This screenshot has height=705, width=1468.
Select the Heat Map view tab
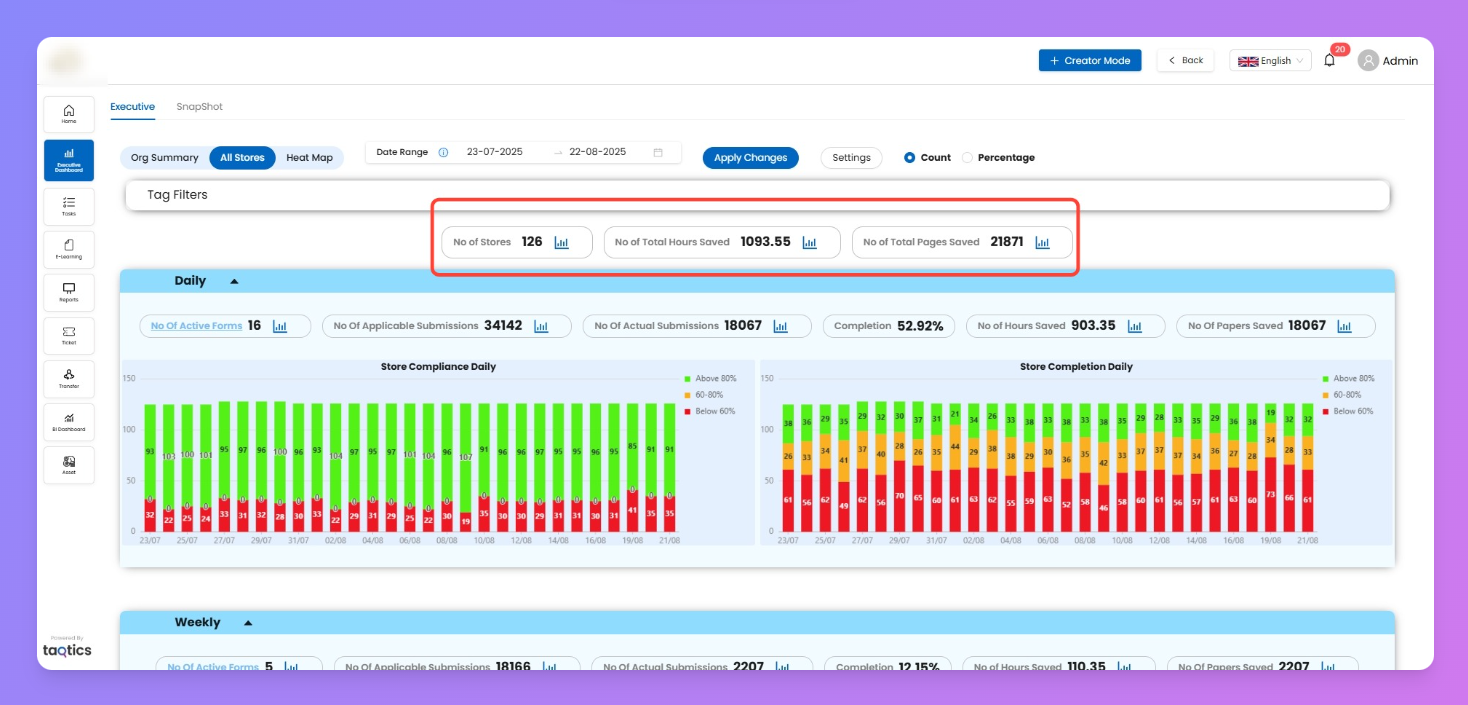coord(309,158)
